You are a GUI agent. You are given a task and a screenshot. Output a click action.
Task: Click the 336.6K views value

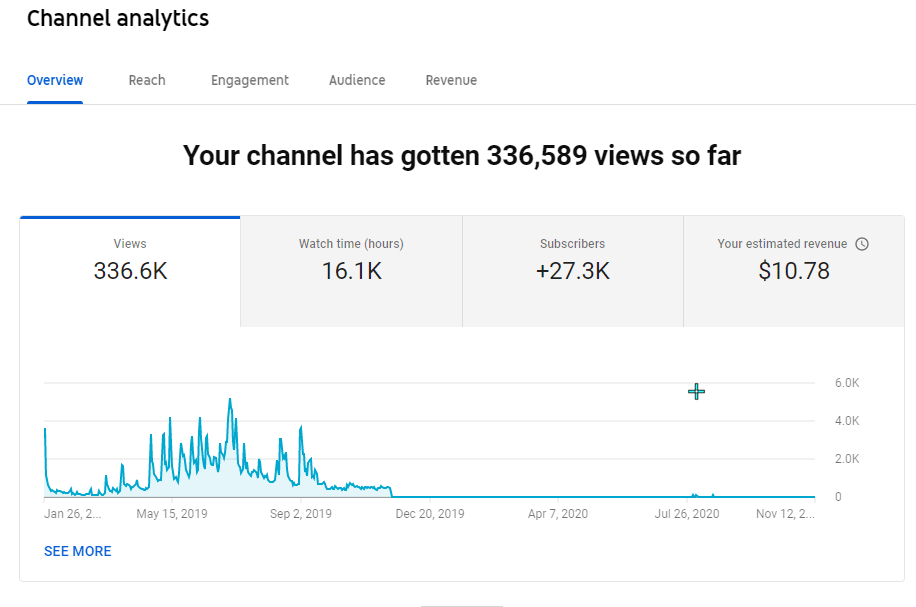pyautogui.click(x=130, y=271)
